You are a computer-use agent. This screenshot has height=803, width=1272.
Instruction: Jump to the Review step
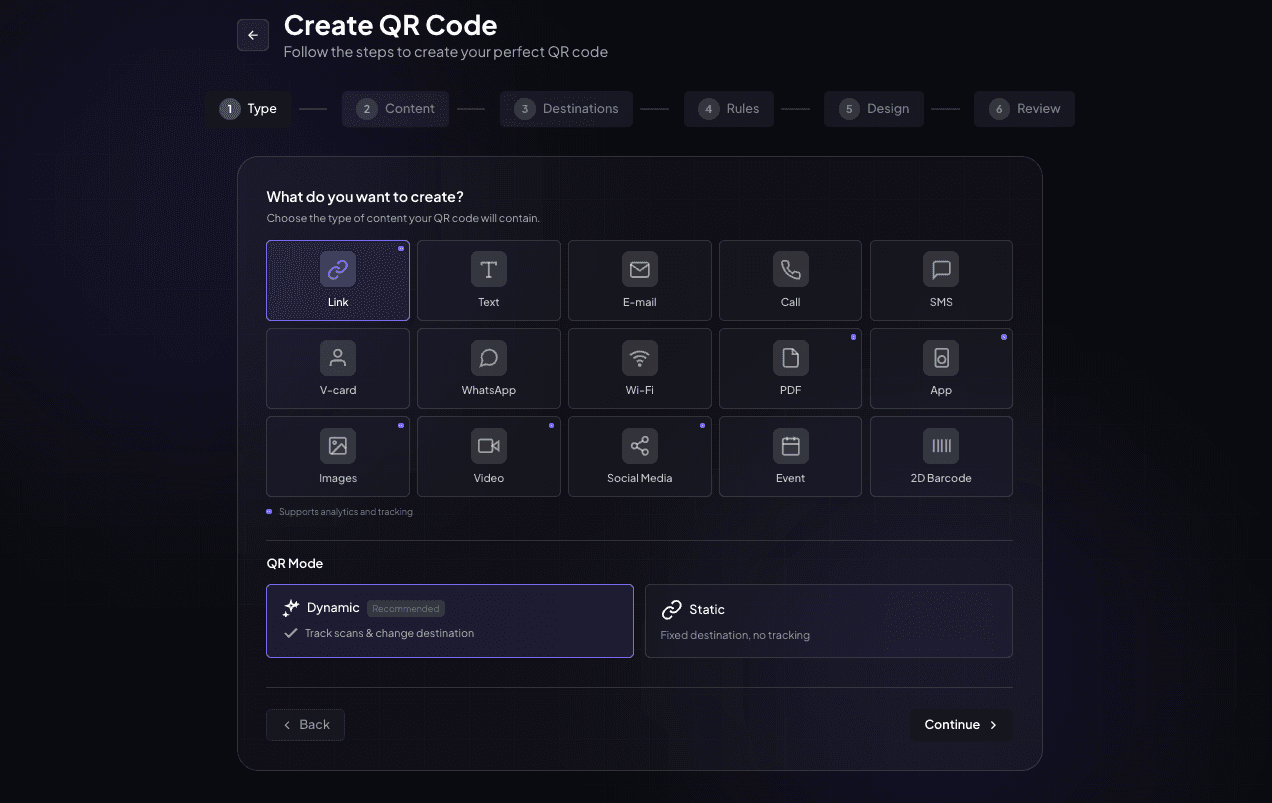coord(1024,108)
